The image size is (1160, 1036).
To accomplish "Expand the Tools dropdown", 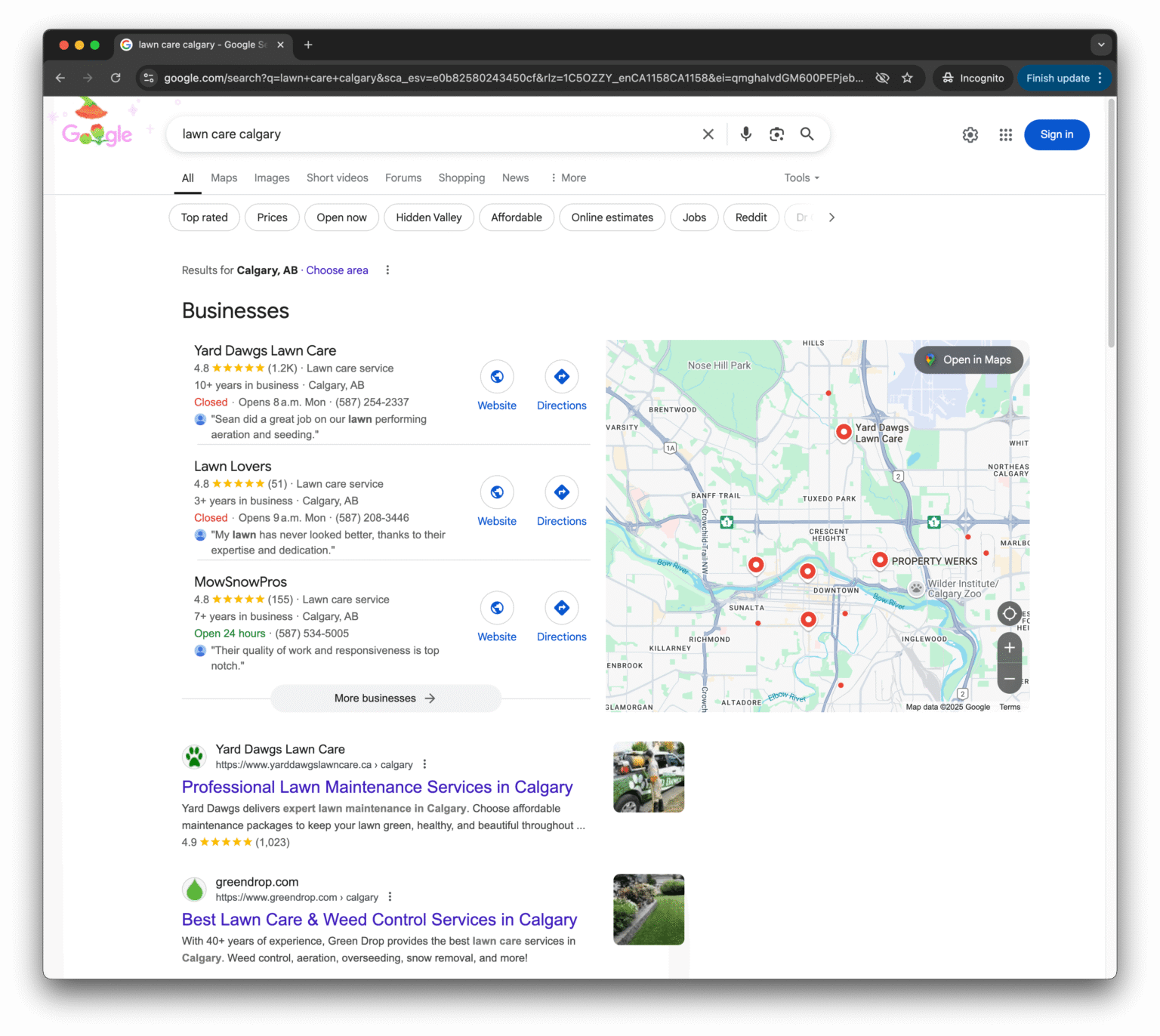I will pyautogui.click(x=801, y=178).
